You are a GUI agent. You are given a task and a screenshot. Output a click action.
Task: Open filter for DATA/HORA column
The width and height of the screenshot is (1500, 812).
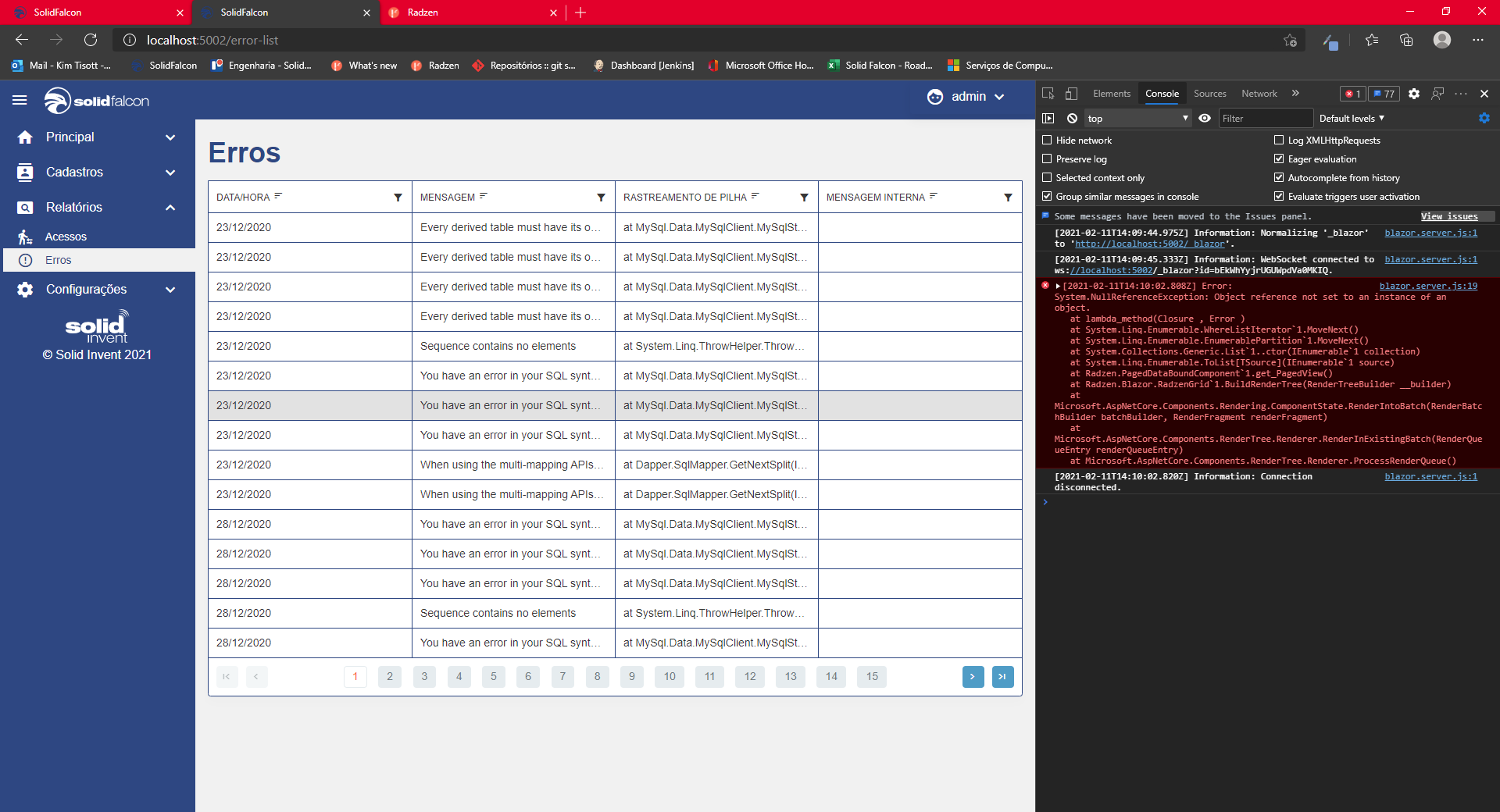tap(398, 198)
